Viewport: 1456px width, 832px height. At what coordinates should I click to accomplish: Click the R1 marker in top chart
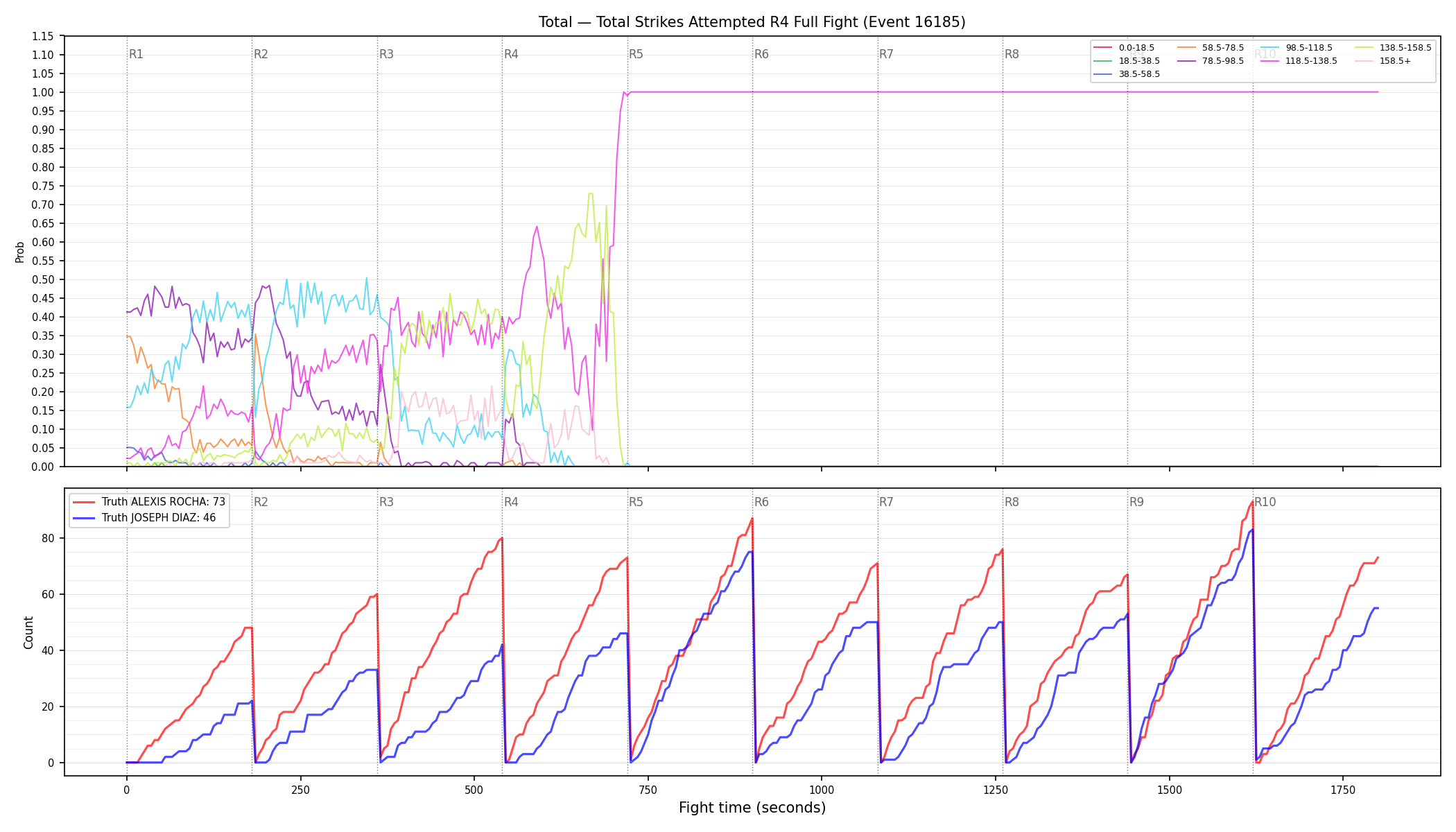point(136,54)
